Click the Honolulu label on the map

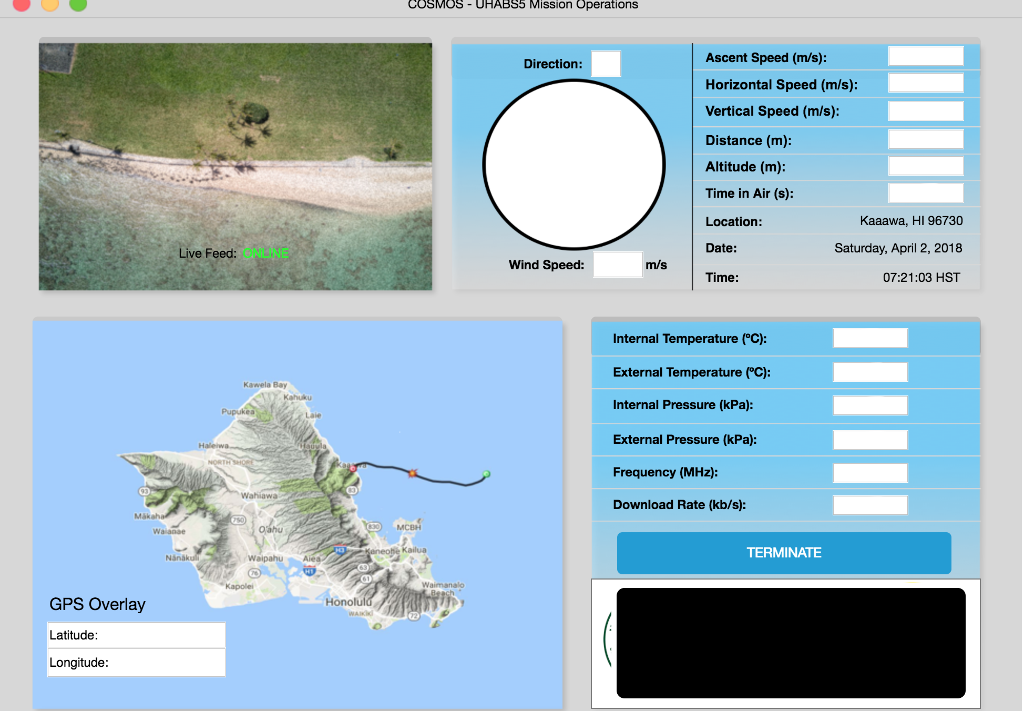pos(348,603)
